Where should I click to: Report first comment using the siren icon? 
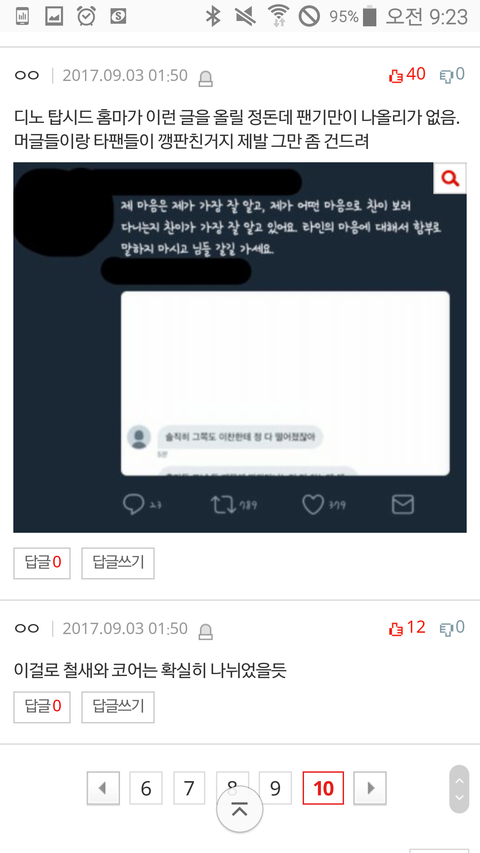(x=206, y=79)
